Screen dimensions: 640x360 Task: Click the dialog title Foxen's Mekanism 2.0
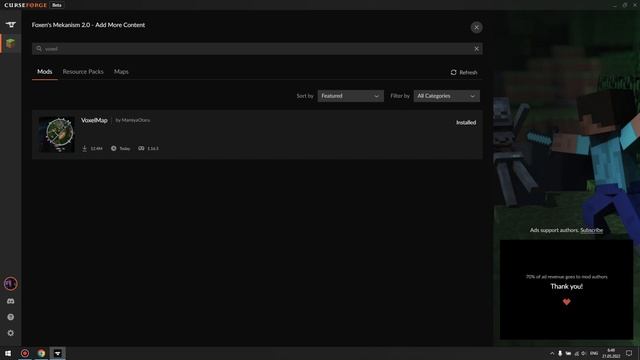tap(88, 25)
